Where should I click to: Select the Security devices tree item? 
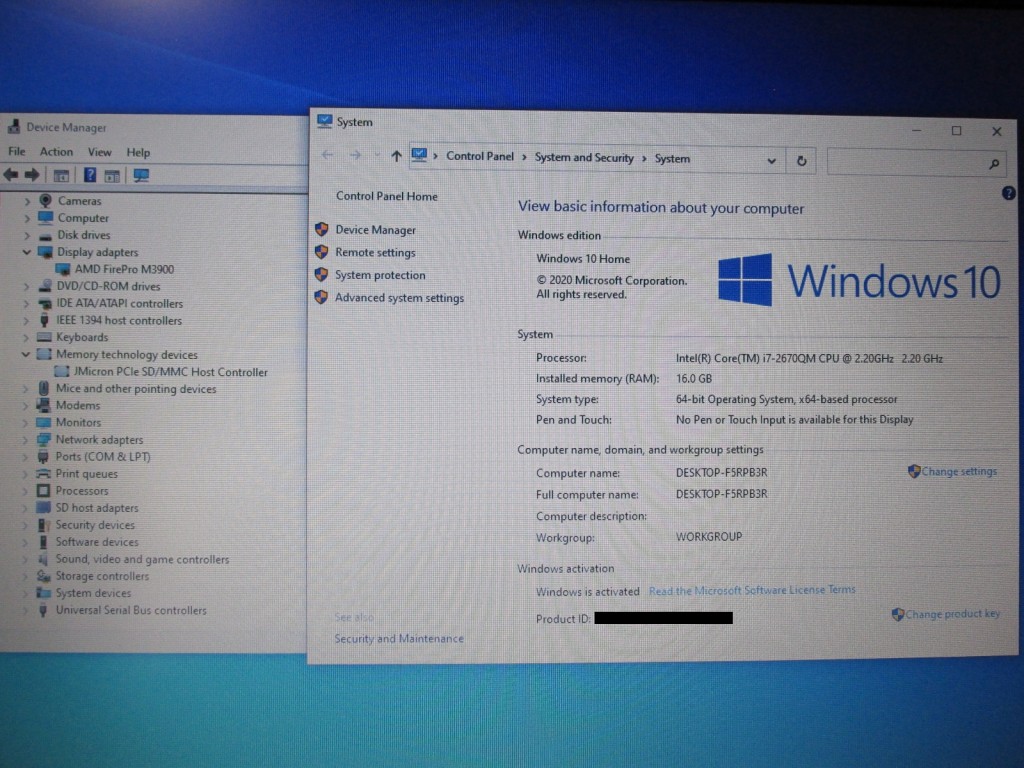point(95,525)
